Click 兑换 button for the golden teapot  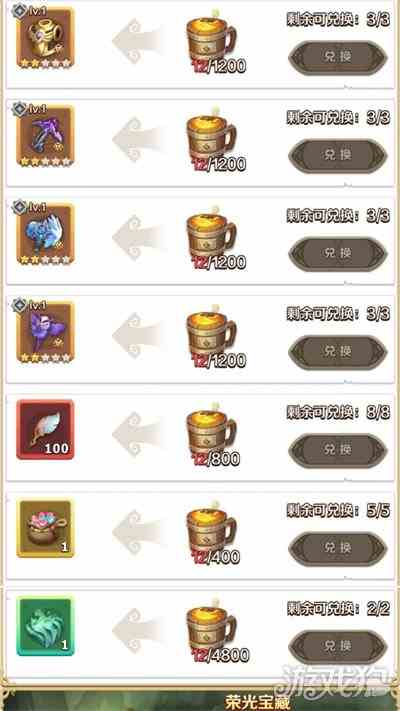338,57
